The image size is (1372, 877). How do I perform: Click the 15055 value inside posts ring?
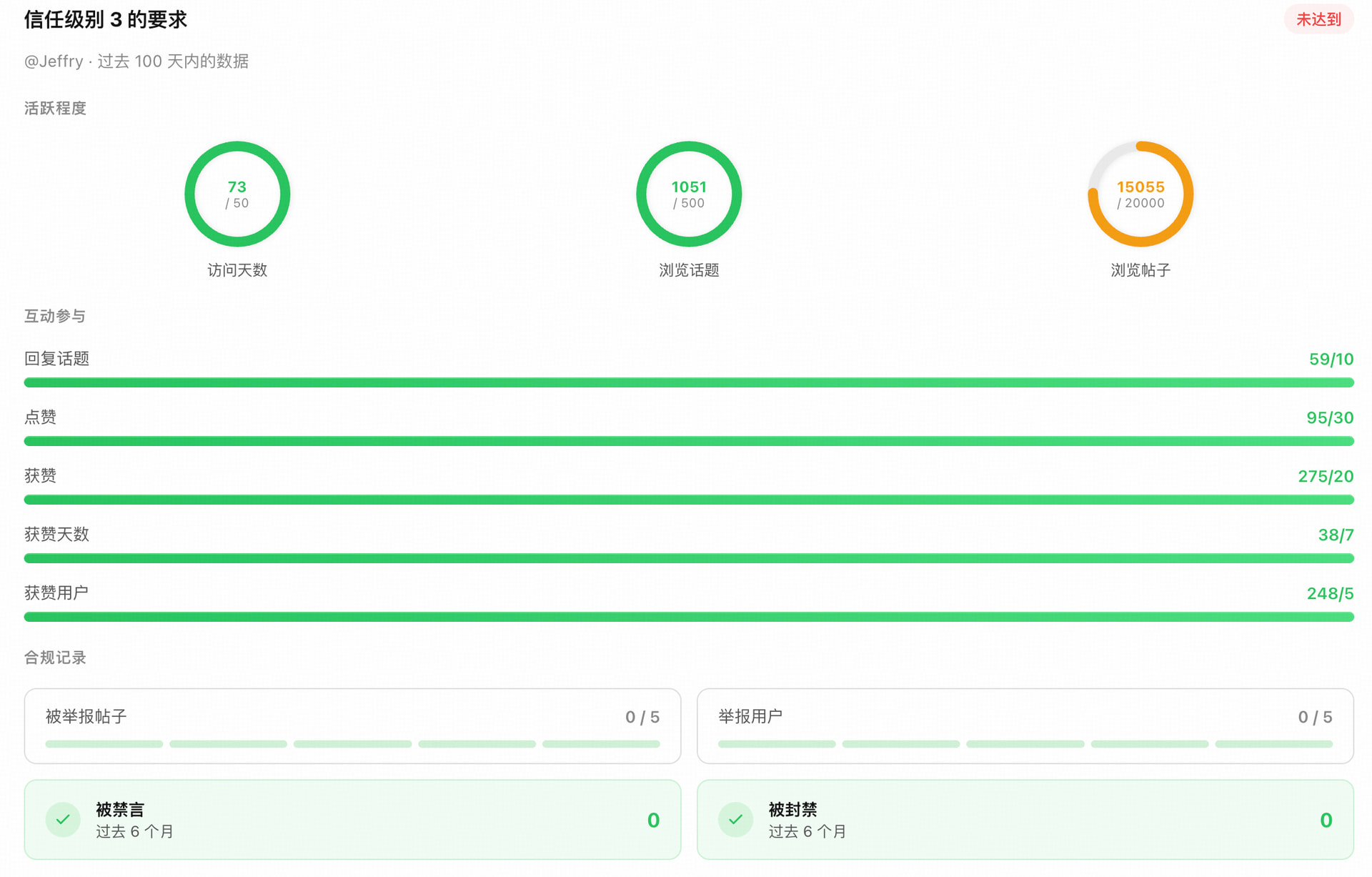[1140, 187]
